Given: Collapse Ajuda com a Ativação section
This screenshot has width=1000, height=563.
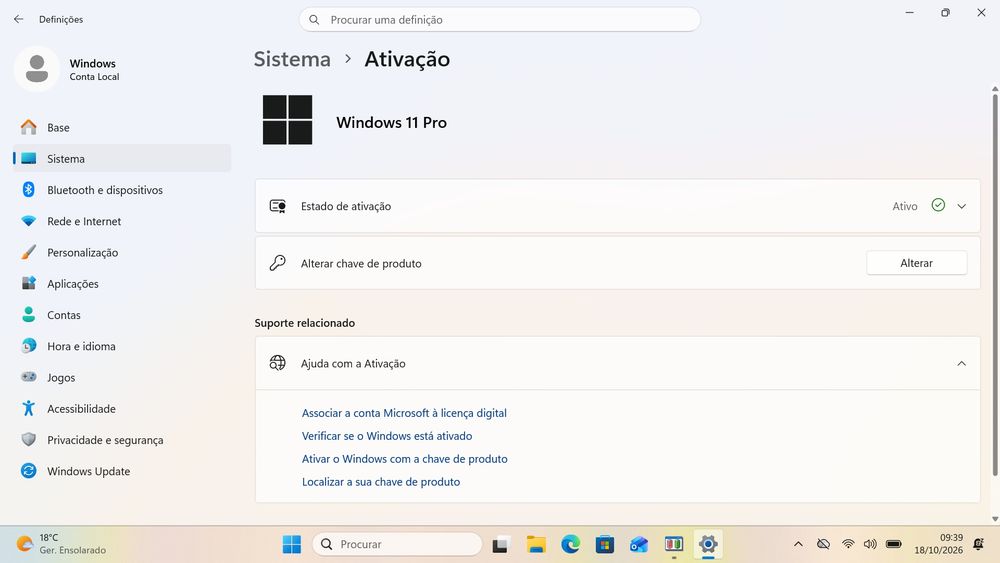Looking at the screenshot, I should (962, 363).
